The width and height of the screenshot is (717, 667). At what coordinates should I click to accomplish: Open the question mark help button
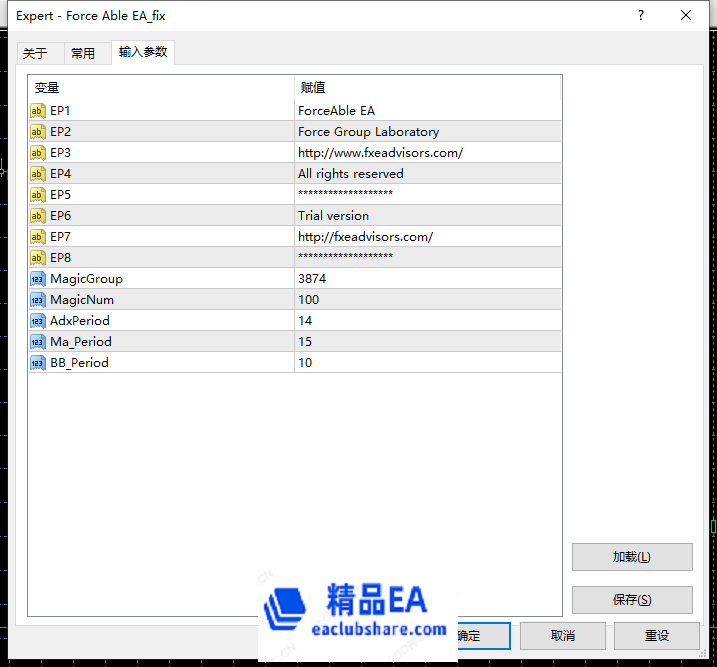click(641, 16)
